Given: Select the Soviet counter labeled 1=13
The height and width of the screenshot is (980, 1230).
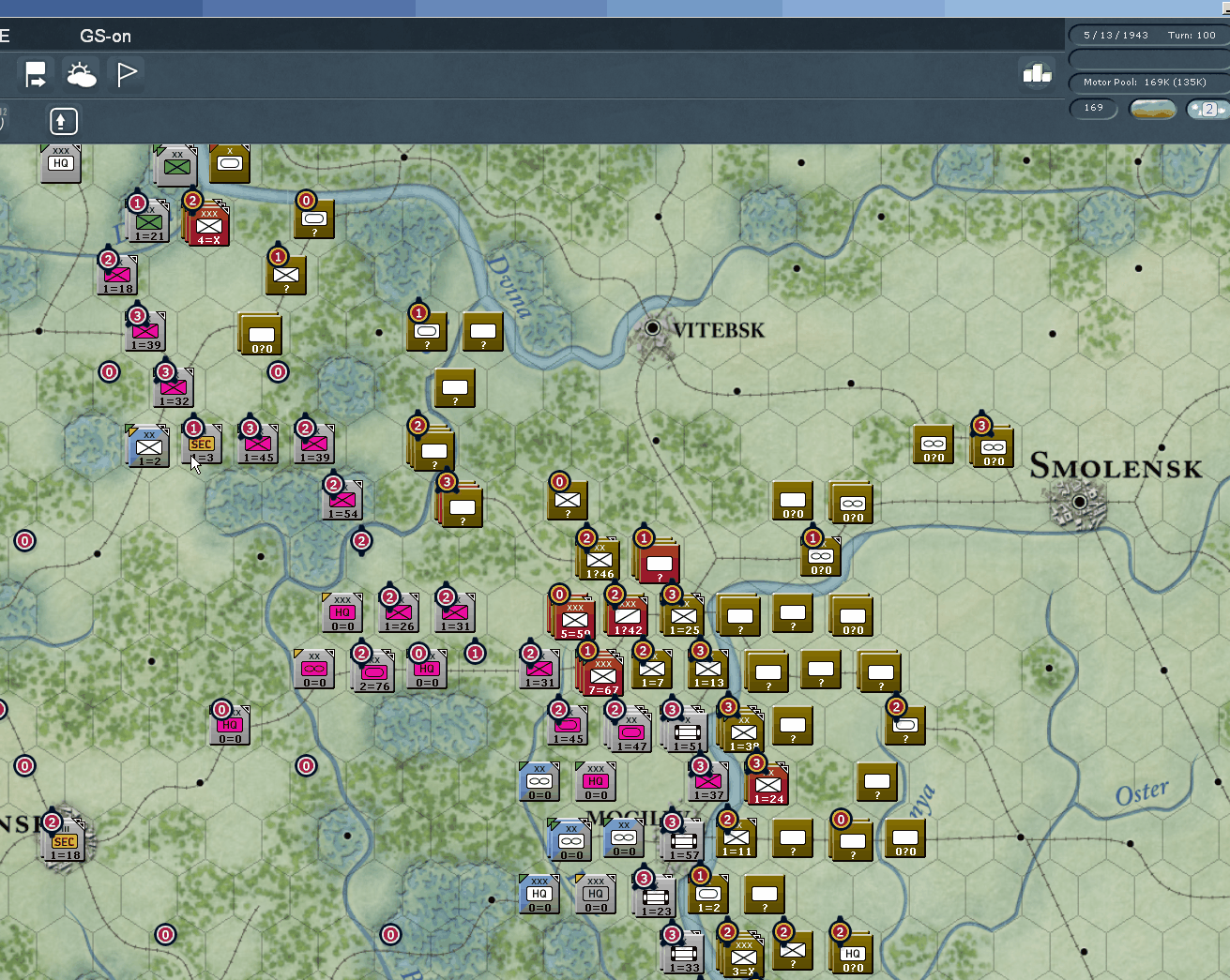Looking at the screenshot, I should (x=708, y=669).
